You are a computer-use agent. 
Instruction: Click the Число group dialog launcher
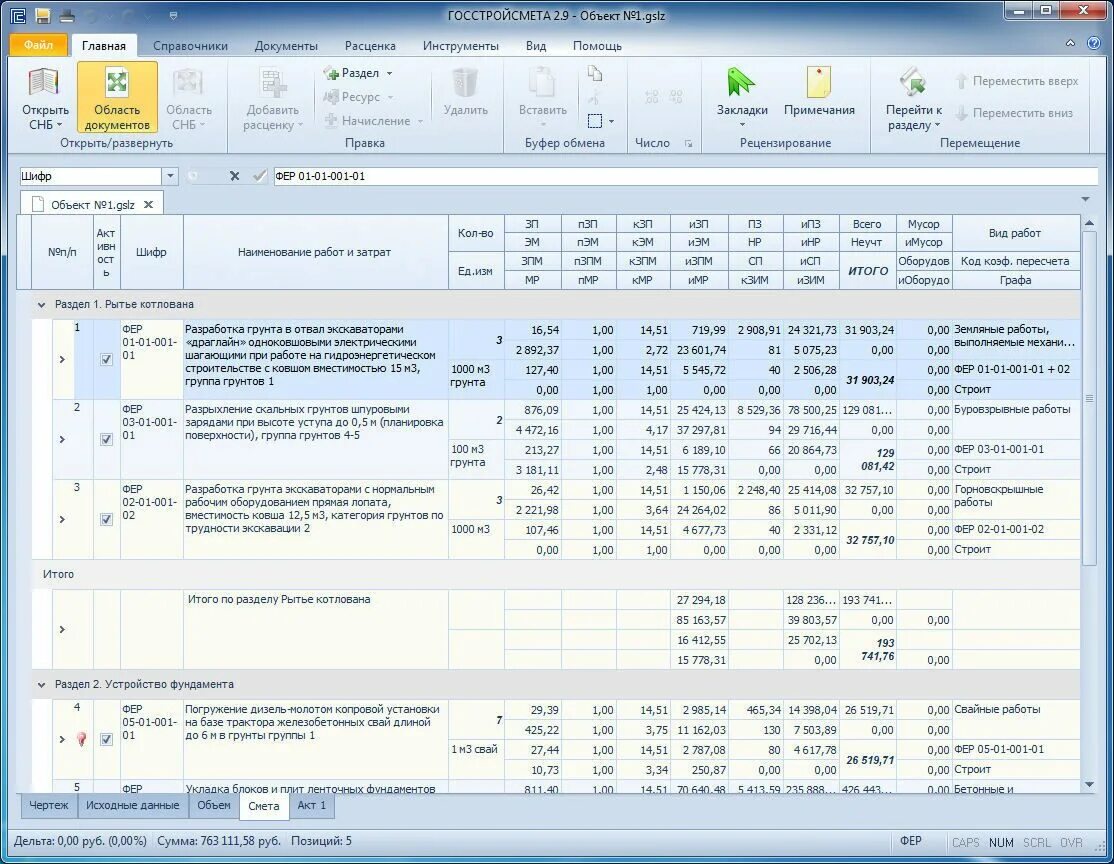pyautogui.click(x=688, y=144)
